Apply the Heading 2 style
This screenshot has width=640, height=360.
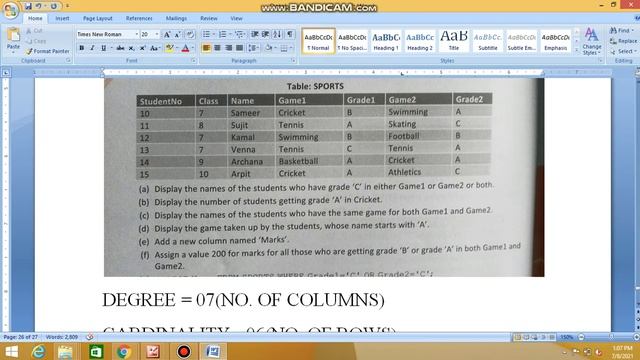(x=420, y=41)
